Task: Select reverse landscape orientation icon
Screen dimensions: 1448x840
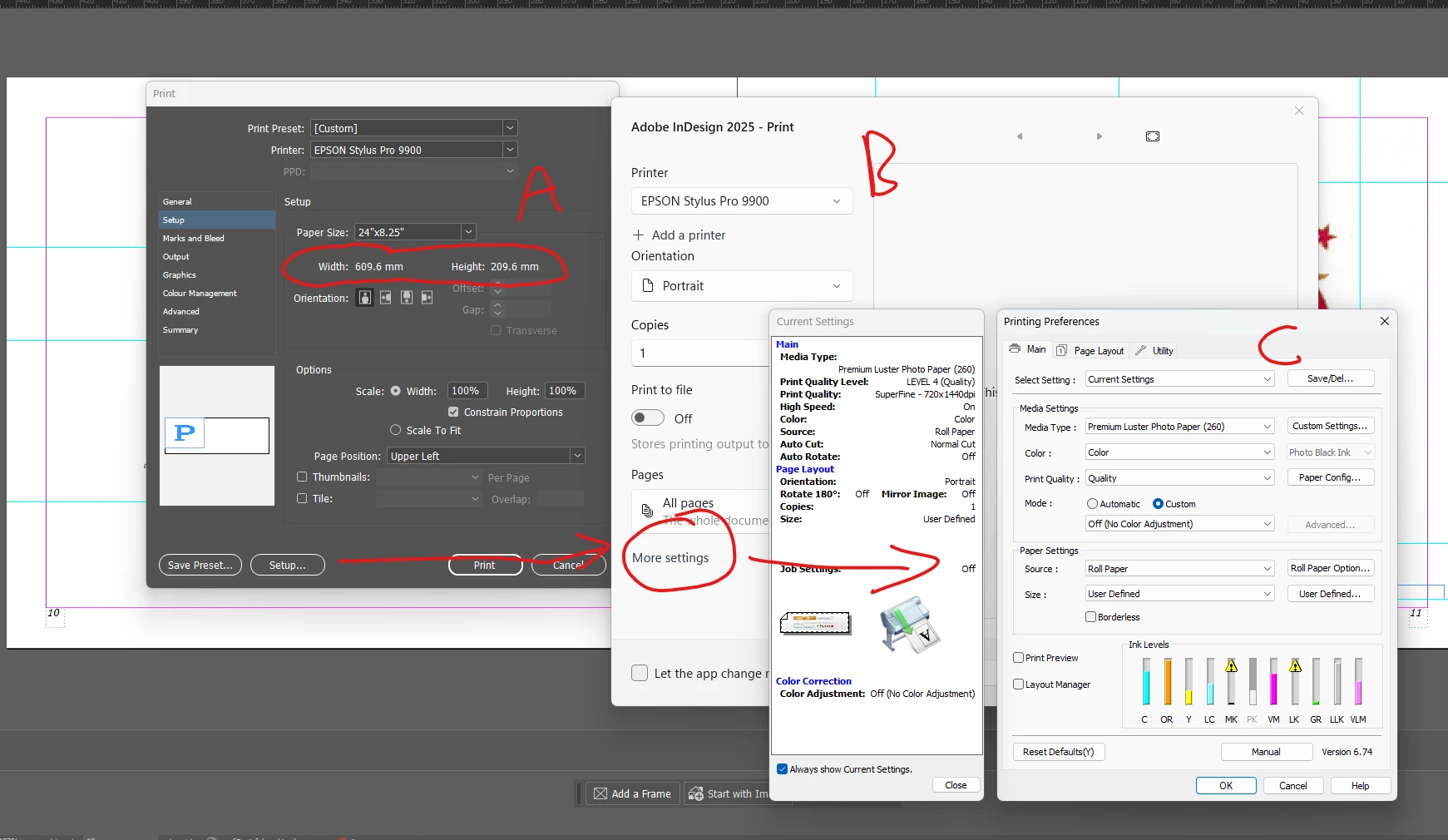Action: tap(427, 298)
